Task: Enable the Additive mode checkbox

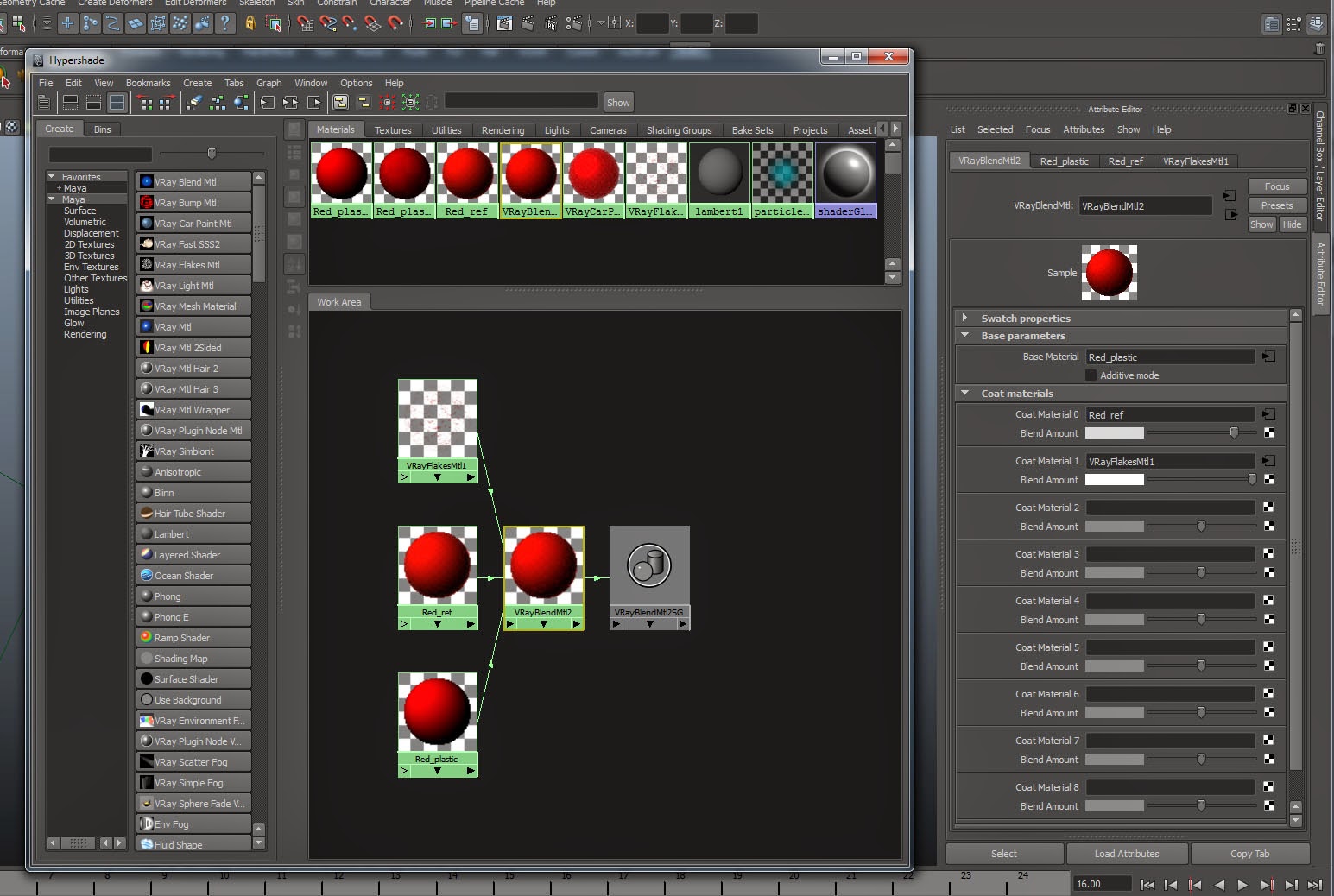Action: coord(1091,375)
